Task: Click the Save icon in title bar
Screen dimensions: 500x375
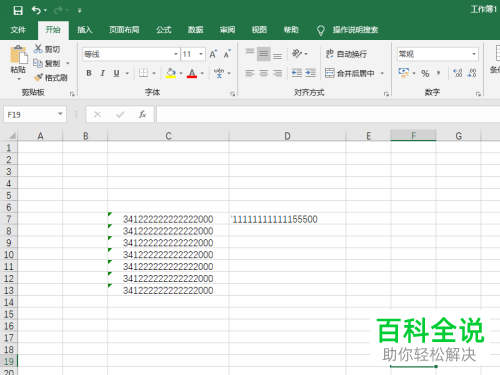Action: [x=18, y=10]
